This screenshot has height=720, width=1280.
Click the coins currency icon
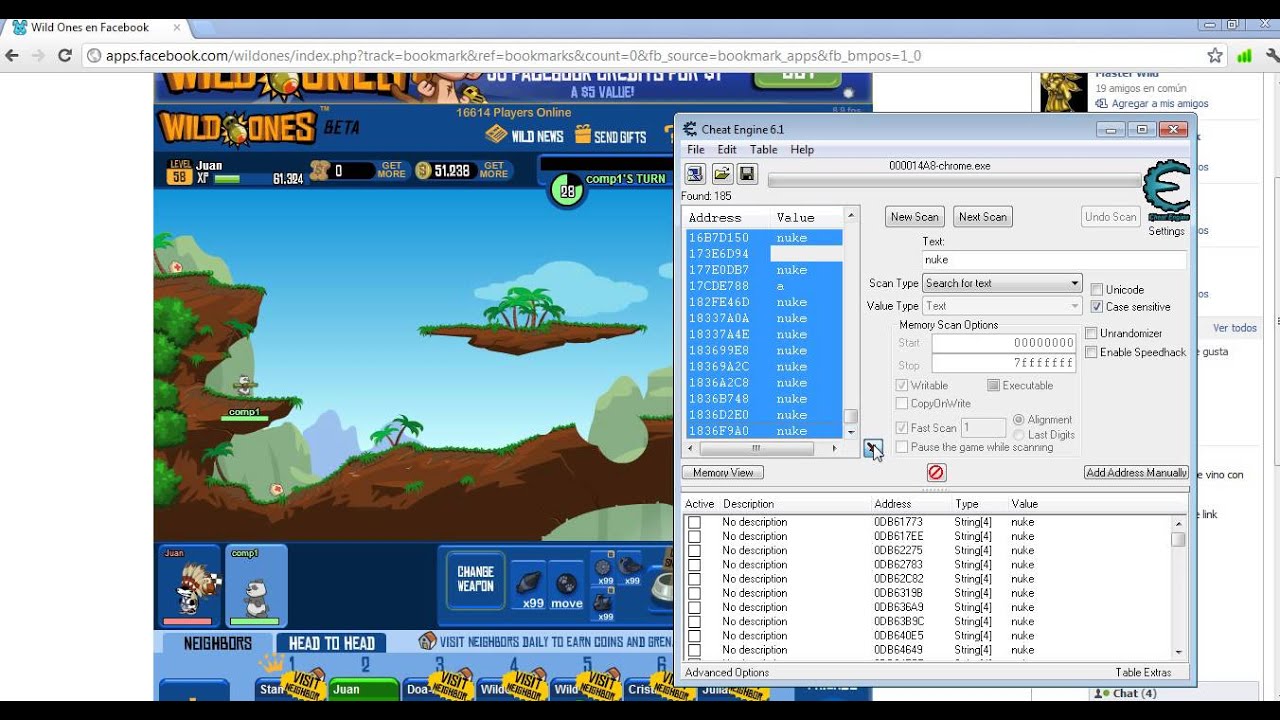click(x=423, y=171)
